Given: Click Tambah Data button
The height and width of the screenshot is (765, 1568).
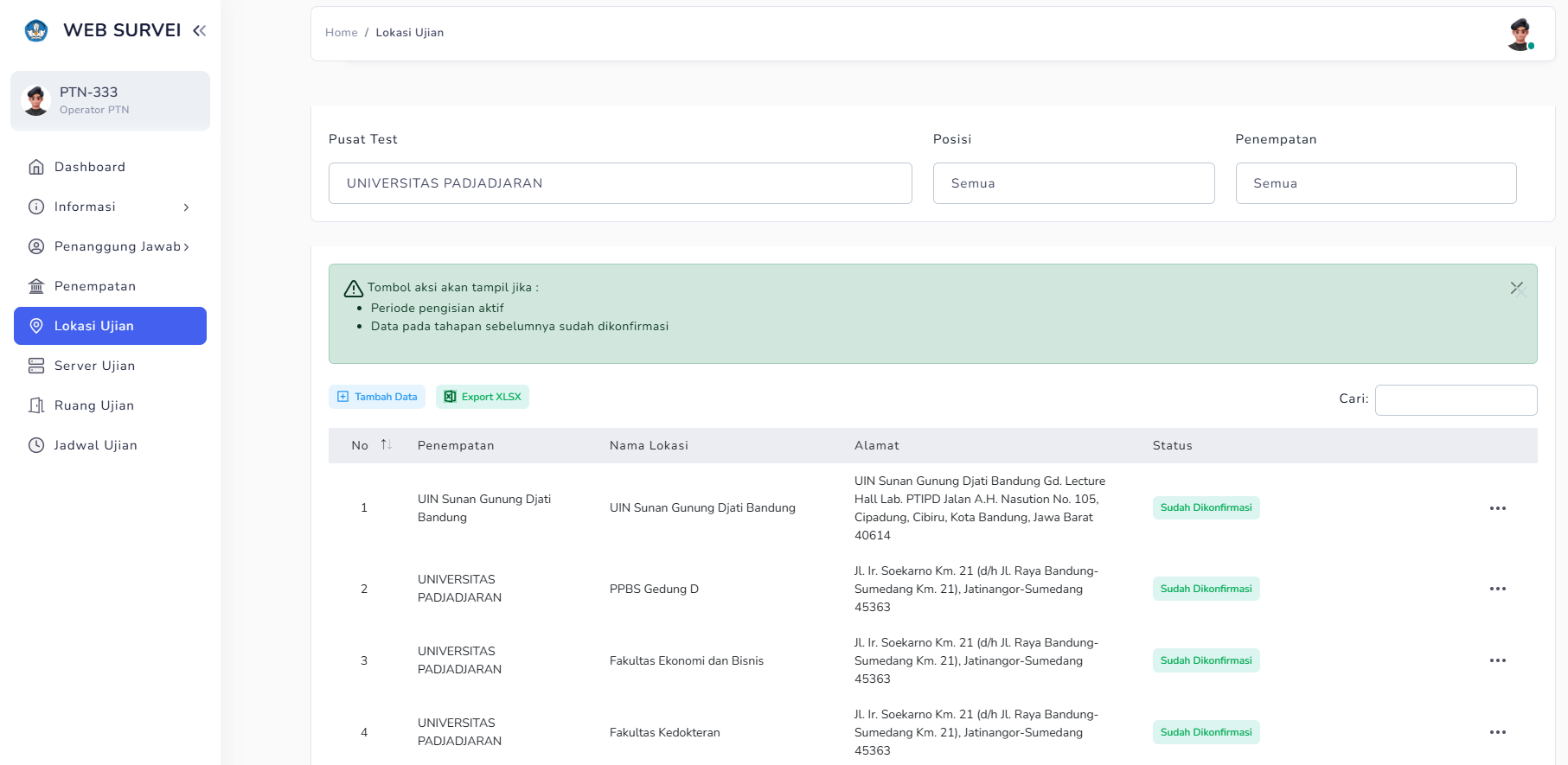Looking at the screenshot, I should pos(377,397).
